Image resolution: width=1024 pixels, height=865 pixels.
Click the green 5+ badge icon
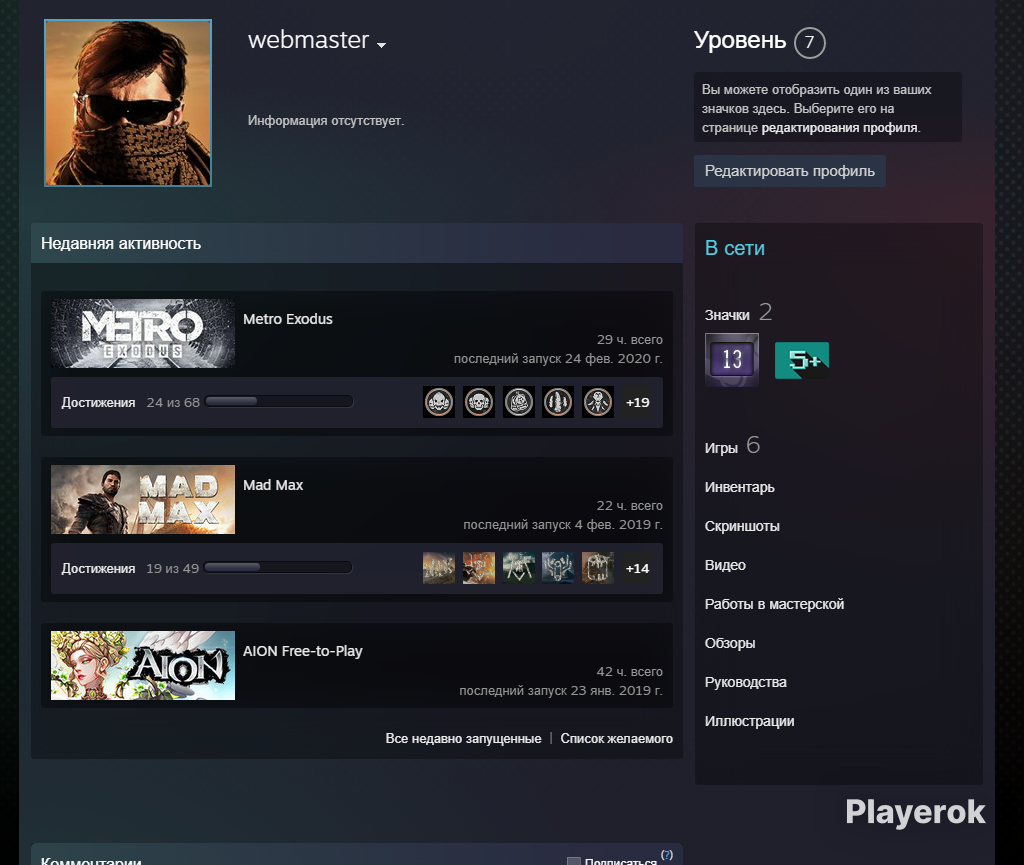tap(802, 360)
